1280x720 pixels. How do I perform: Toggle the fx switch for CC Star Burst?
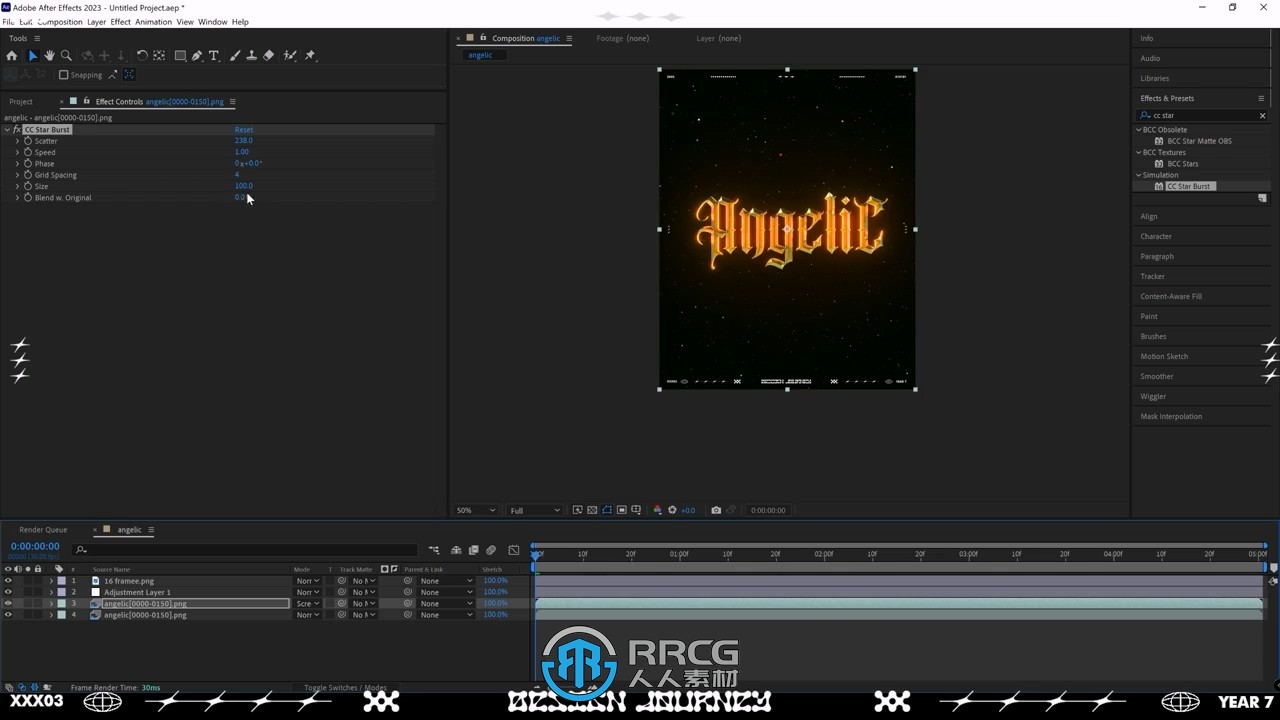click(x=17, y=130)
